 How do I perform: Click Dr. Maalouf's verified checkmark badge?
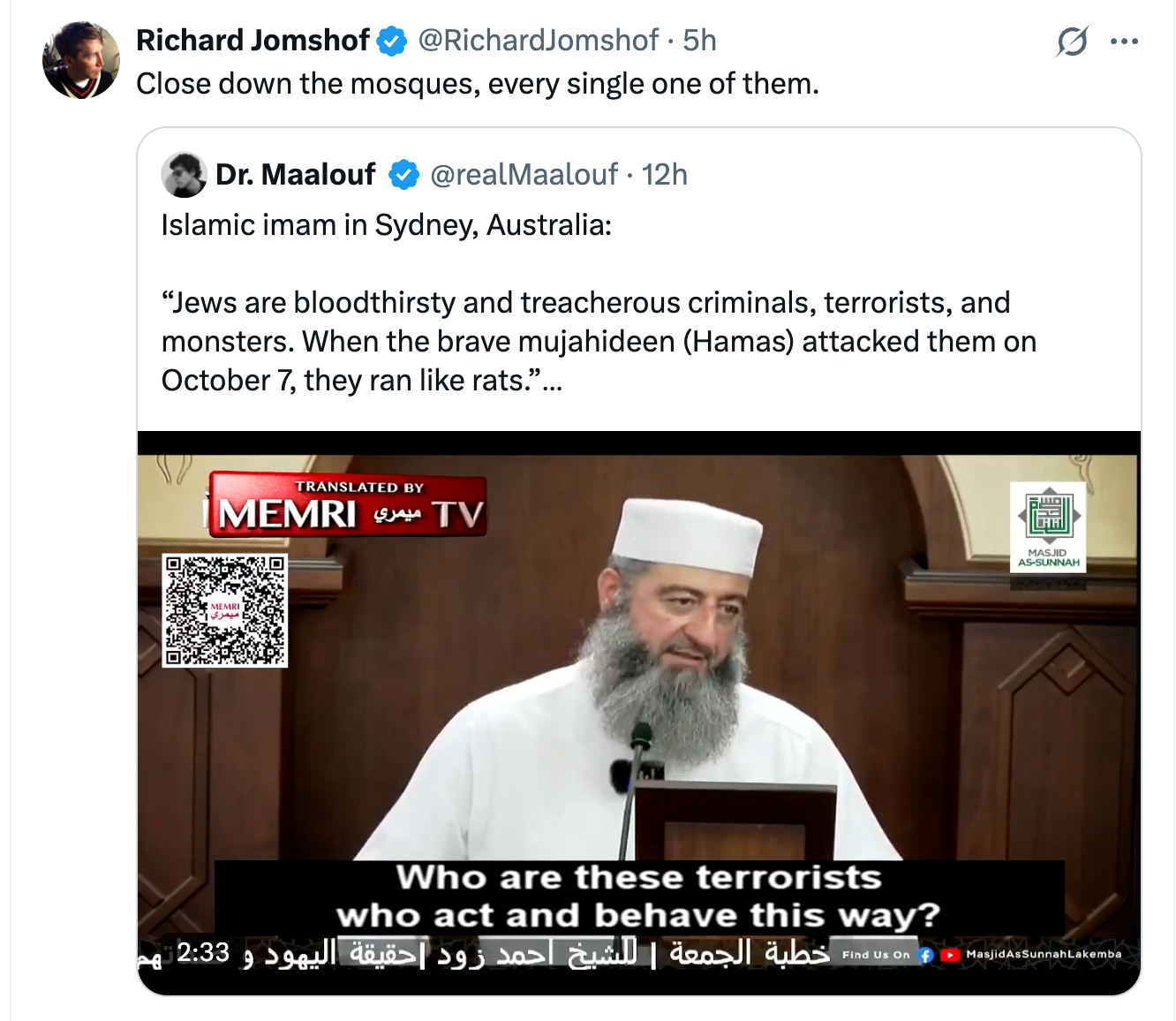pyautogui.click(x=404, y=175)
